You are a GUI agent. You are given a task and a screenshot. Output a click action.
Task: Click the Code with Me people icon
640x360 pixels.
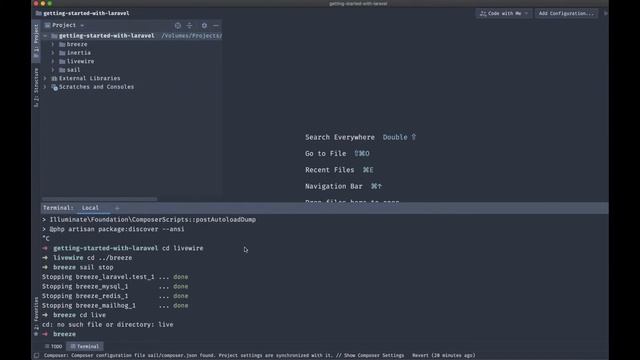tap(483, 13)
